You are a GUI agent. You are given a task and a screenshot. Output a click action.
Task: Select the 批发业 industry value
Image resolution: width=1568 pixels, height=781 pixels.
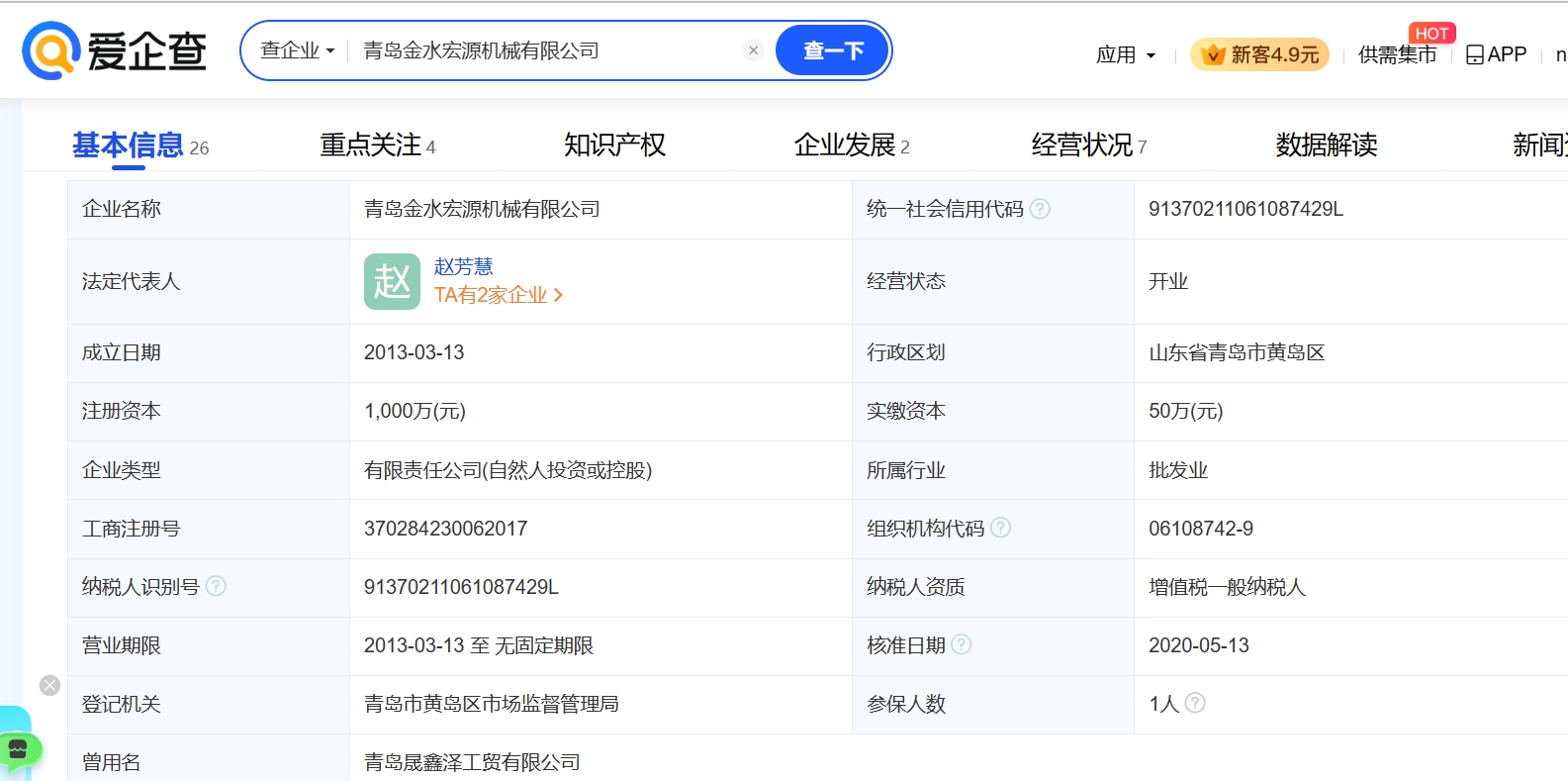(x=1177, y=470)
